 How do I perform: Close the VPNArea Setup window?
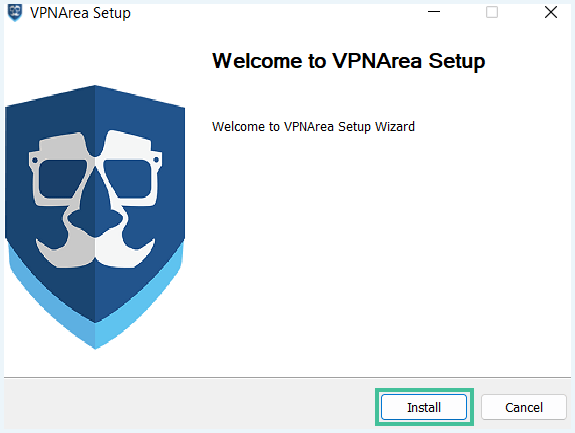(x=551, y=12)
